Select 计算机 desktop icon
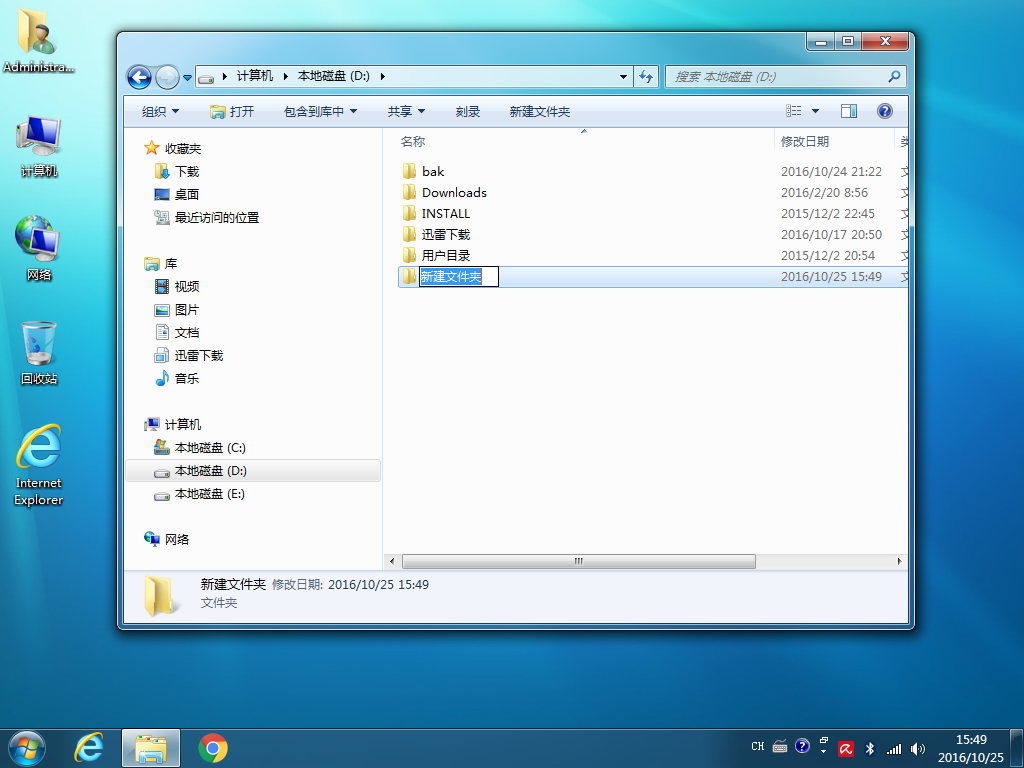The width and height of the screenshot is (1024, 768). pyautogui.click(x=39, y=146)
